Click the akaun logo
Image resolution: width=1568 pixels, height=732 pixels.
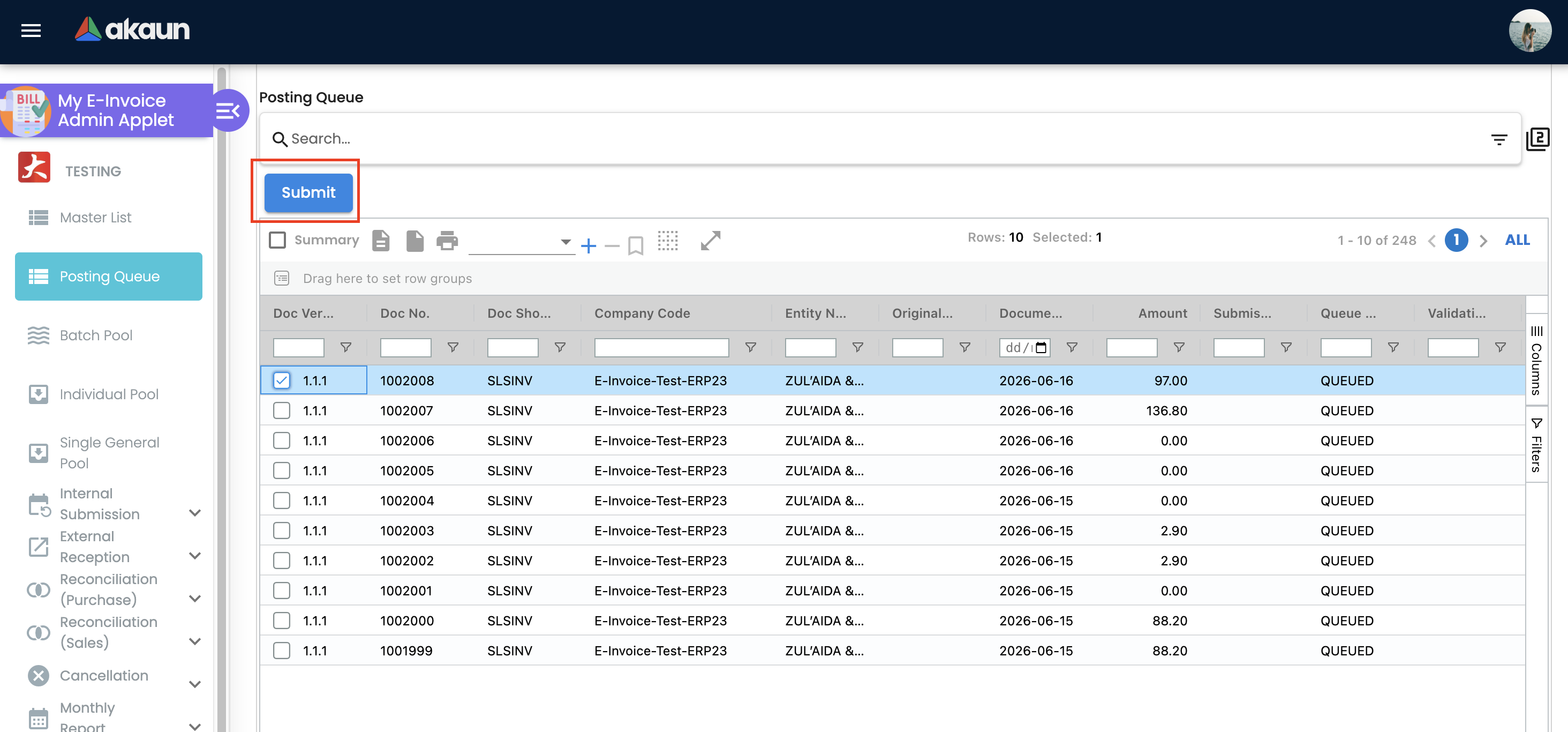(132, 29)
